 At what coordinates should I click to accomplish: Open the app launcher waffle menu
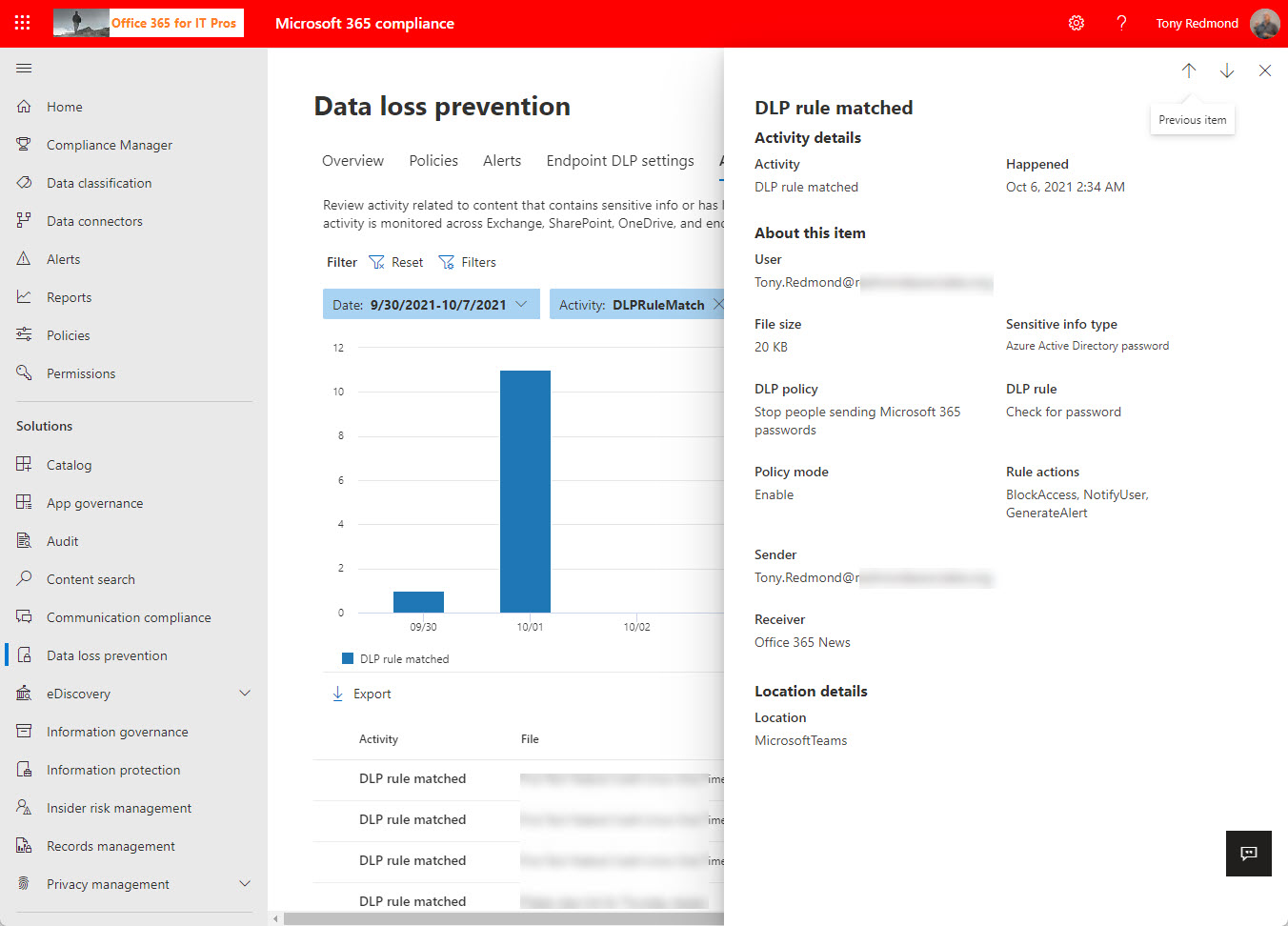(21, 23)
